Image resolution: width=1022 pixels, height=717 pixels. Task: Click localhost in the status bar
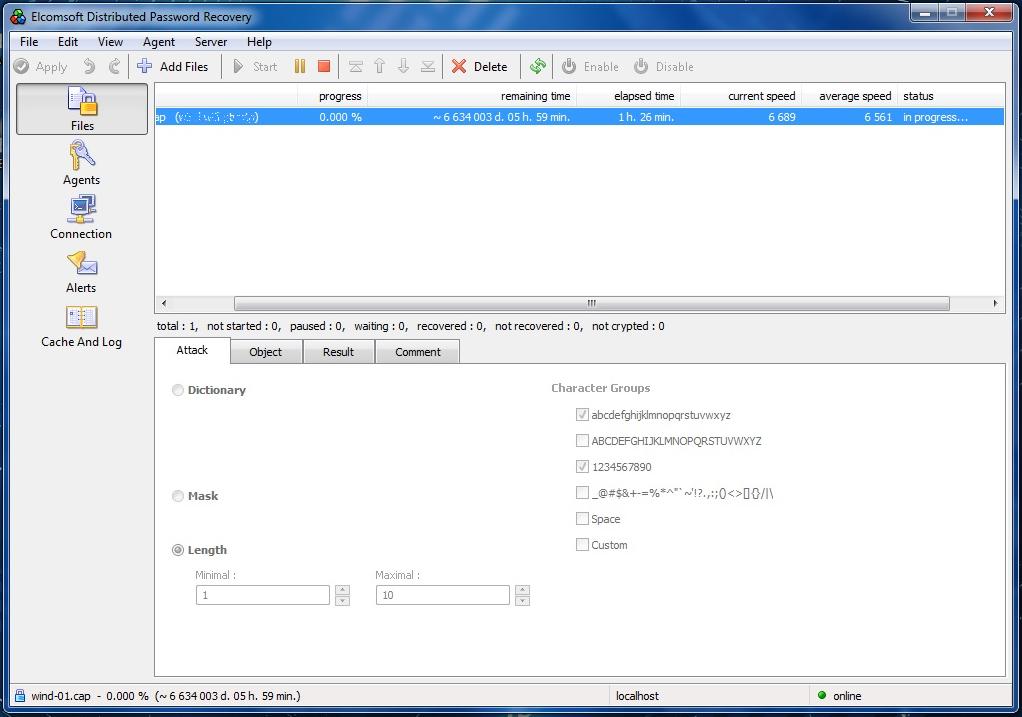click(x=637, y=695)
